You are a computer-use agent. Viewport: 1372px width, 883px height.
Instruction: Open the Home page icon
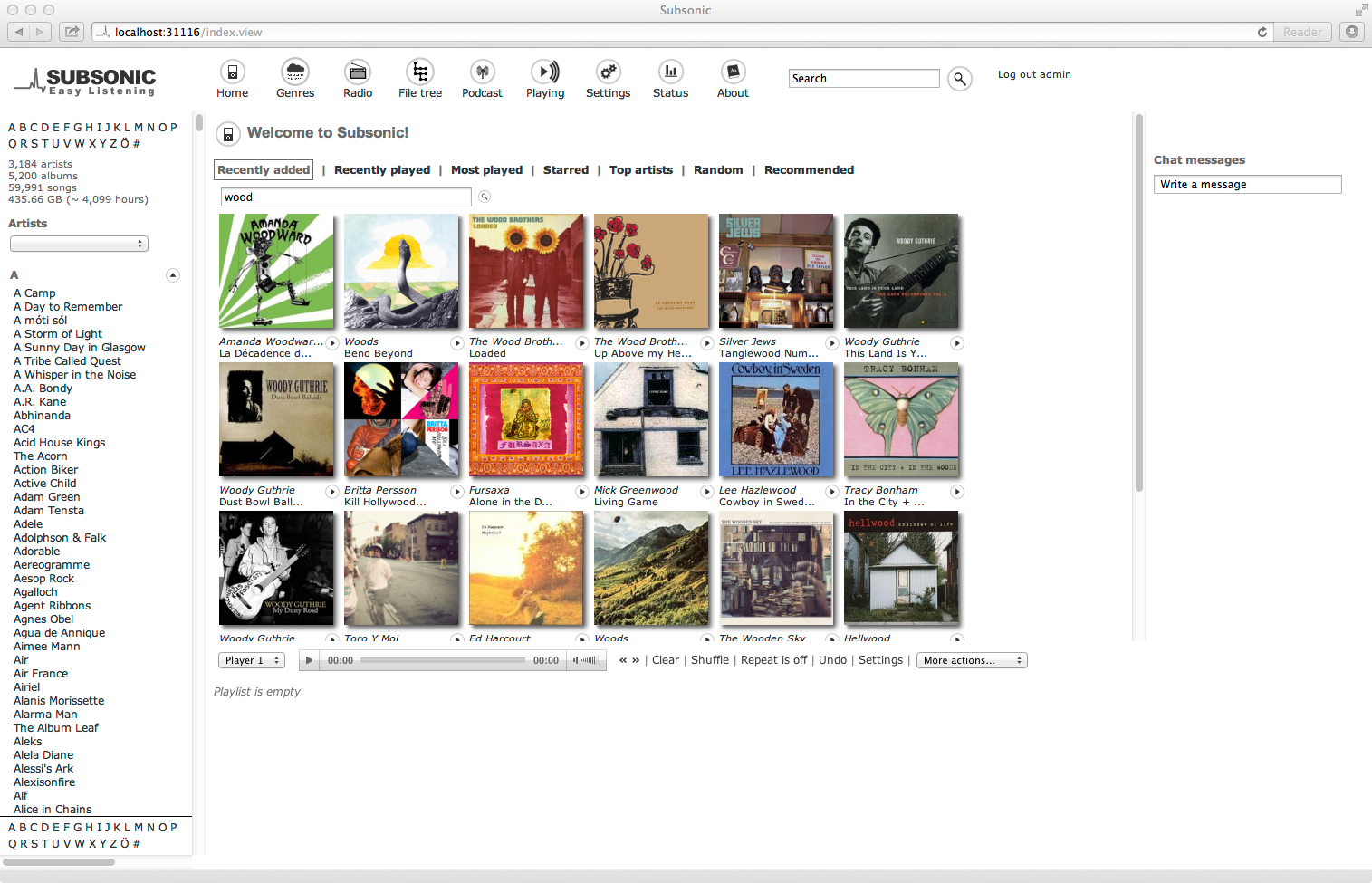click(232, 72)
